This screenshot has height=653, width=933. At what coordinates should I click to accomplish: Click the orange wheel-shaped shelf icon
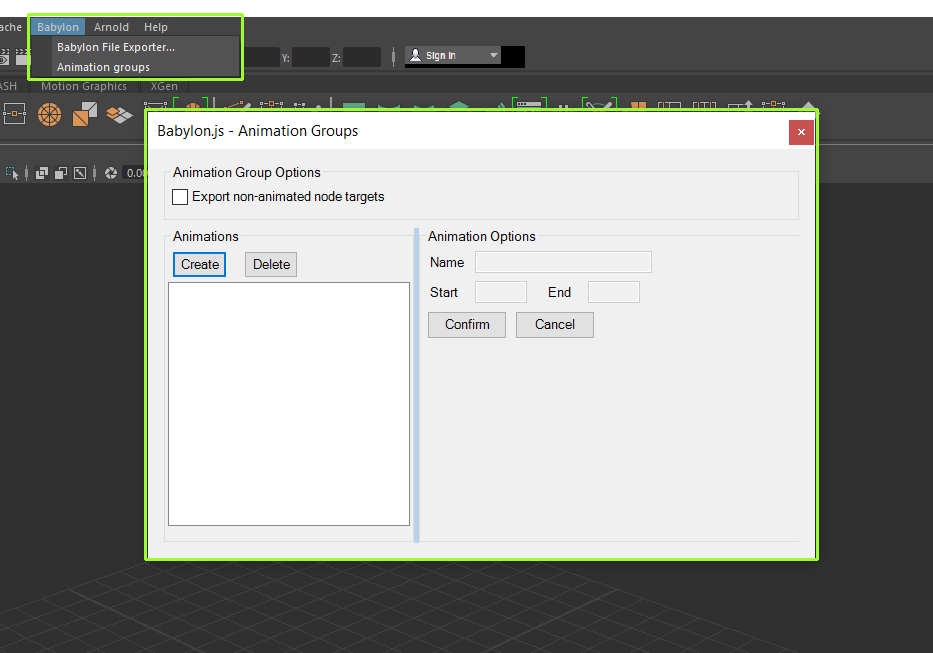coord(49,114)
